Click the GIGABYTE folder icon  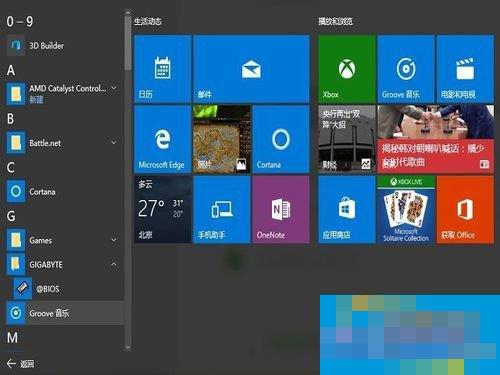click(16, 264)
